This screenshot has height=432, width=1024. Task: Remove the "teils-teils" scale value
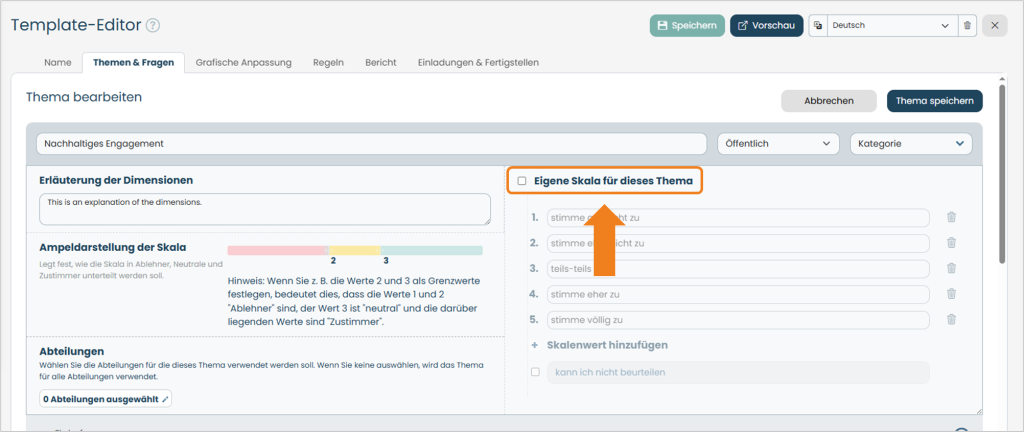952,268
